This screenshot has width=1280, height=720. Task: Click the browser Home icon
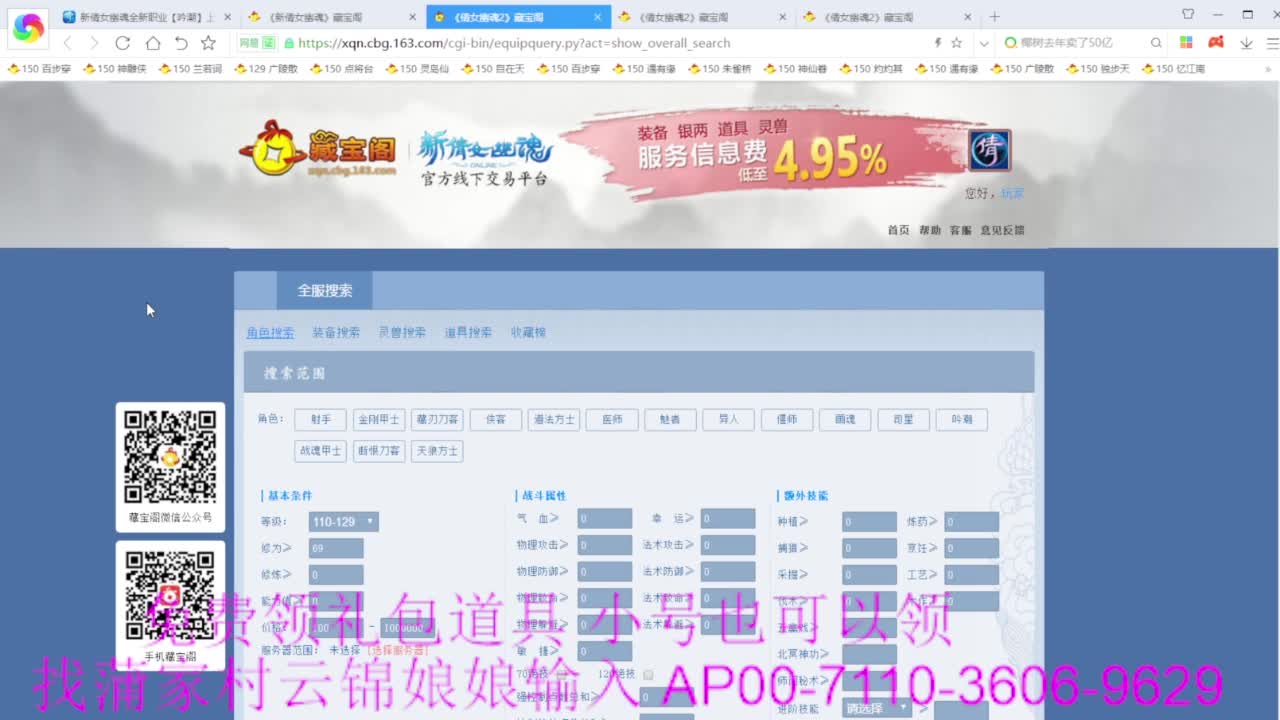point(152,43)
